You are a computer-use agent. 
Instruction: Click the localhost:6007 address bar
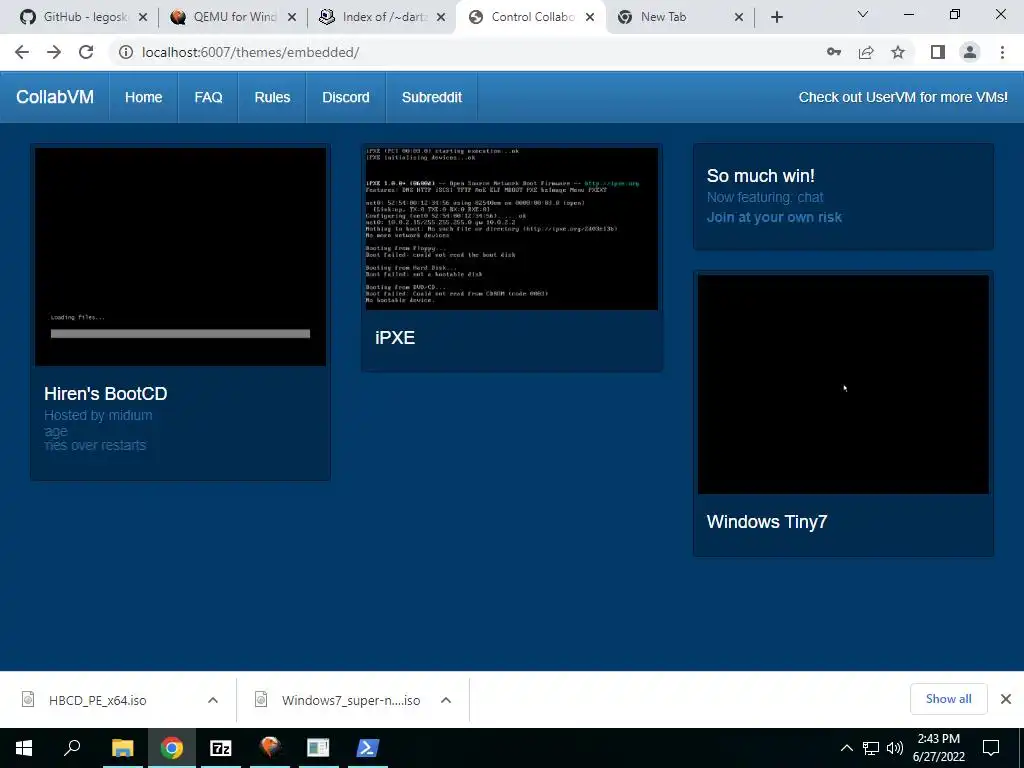click(x=470, y=52)
